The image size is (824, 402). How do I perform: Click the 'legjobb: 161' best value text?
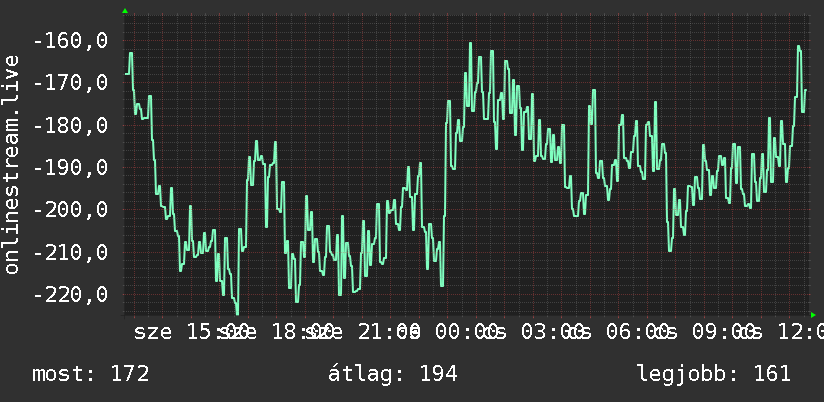[714, 374]
